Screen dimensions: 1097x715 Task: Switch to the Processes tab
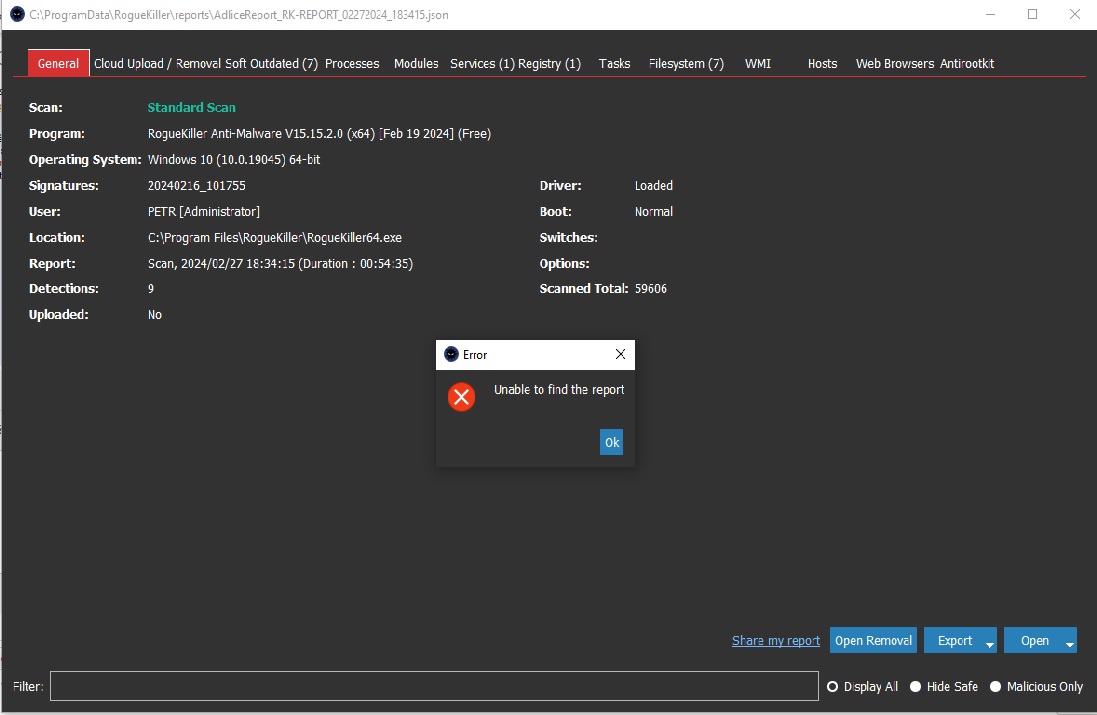tap(352, 64)
